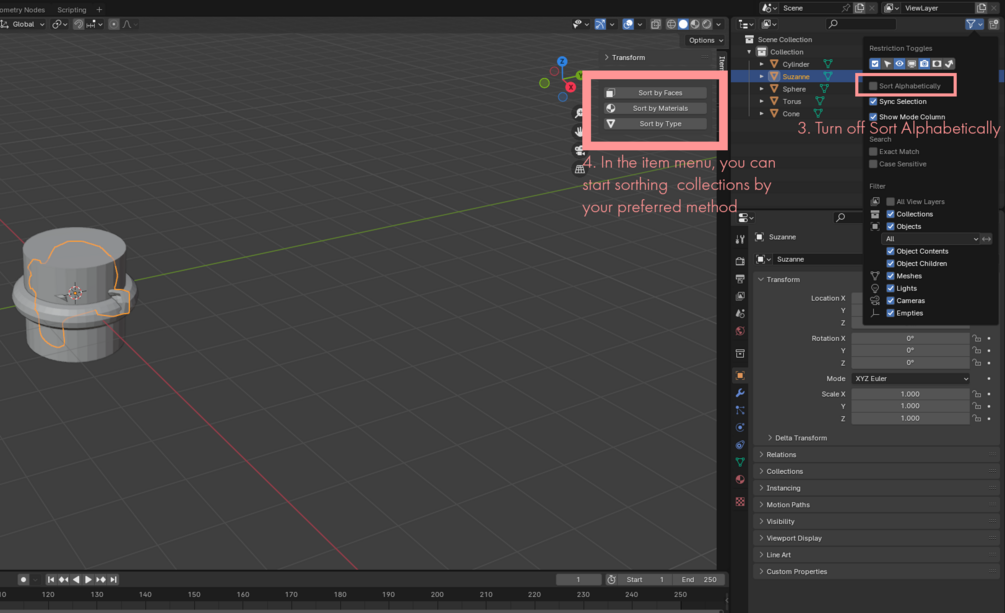Switch to material preview shading icon
Image resolution: width=1005 pixels, height=613 pixels.
pos(695,24)
